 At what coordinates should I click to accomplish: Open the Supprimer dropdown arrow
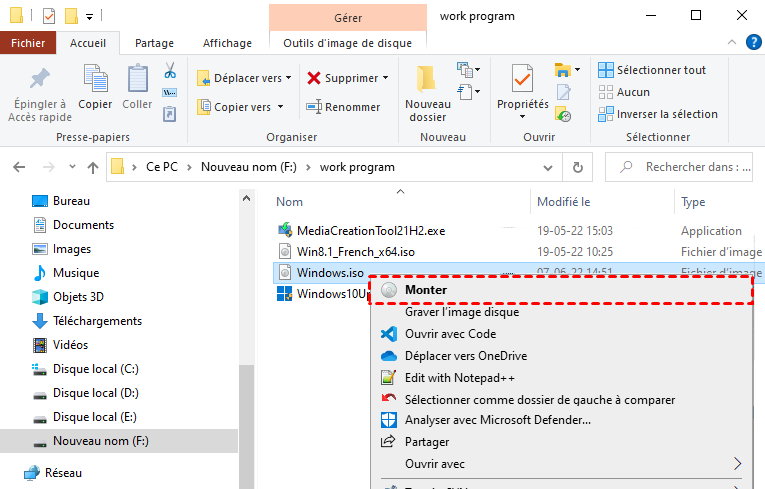click(385, 78)
